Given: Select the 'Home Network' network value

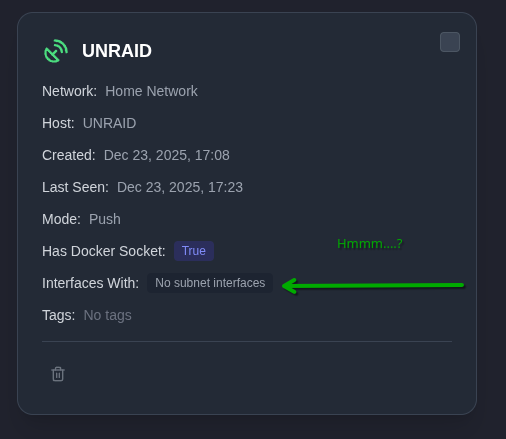Looking at the screenshot, I should [x=151, y=91].
